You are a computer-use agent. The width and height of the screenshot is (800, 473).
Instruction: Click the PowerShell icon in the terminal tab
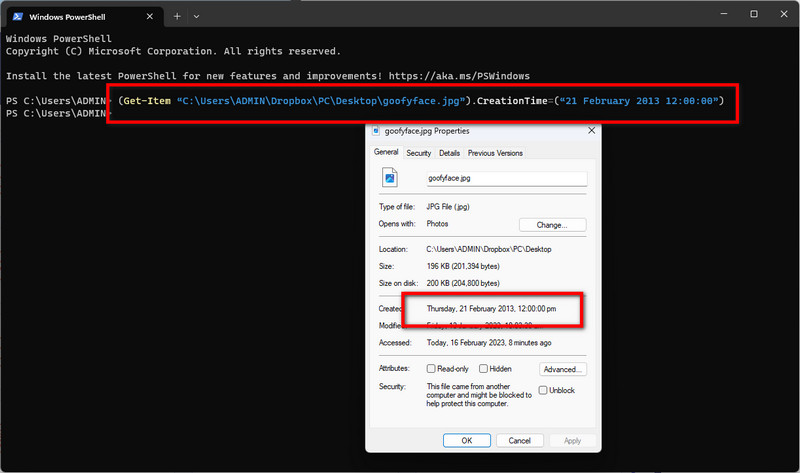point(18,16)
